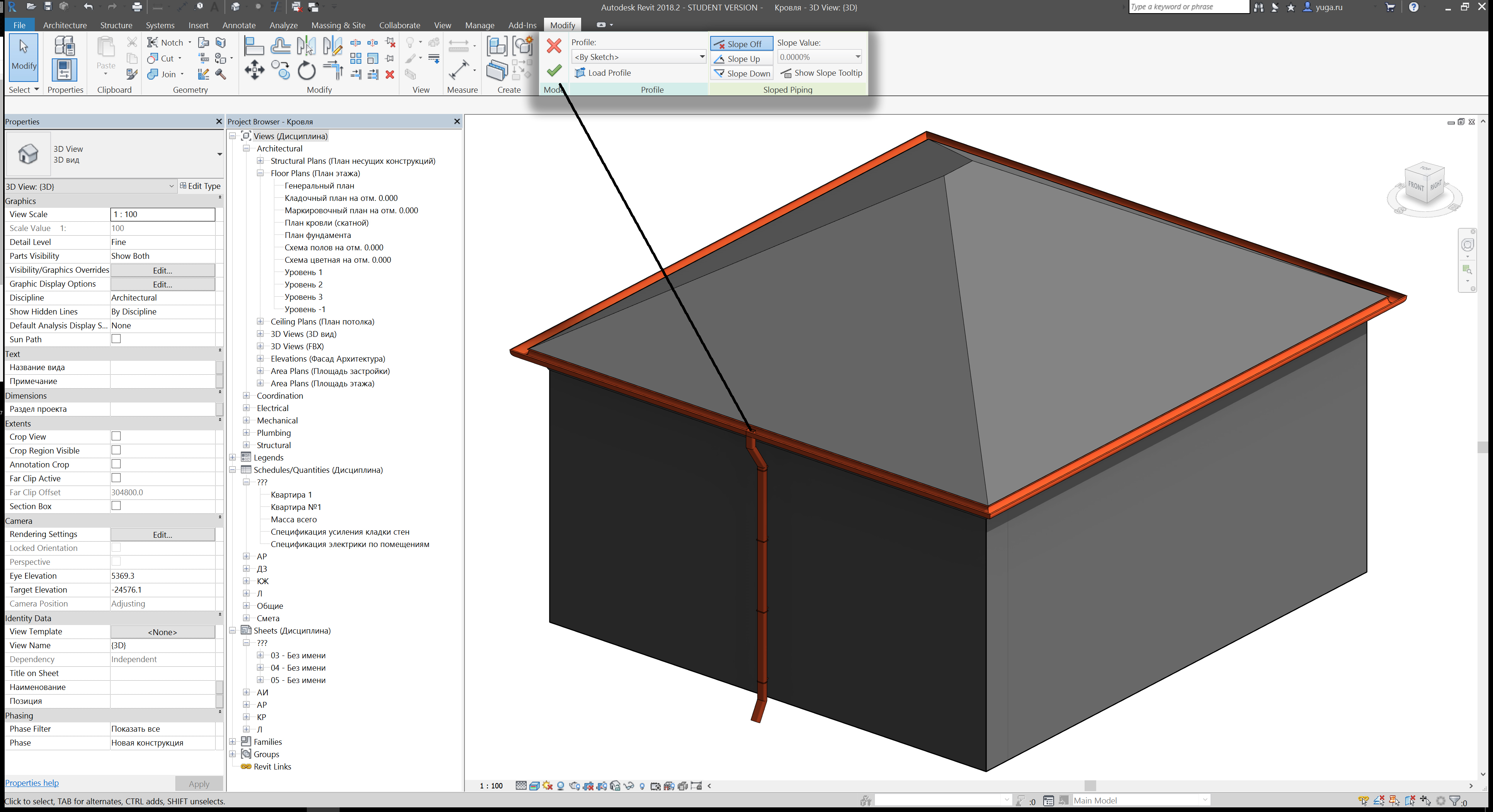Open the Profile By Sketch dropdown
Image resolution: width=1493 pixels, height=812 pixels.
(x=701, y=57)
